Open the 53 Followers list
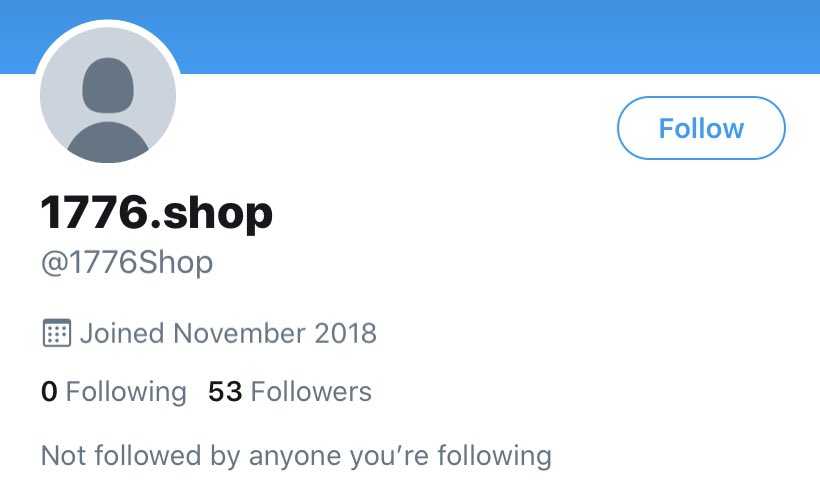820x499 pixels. (x=290, y=392)
